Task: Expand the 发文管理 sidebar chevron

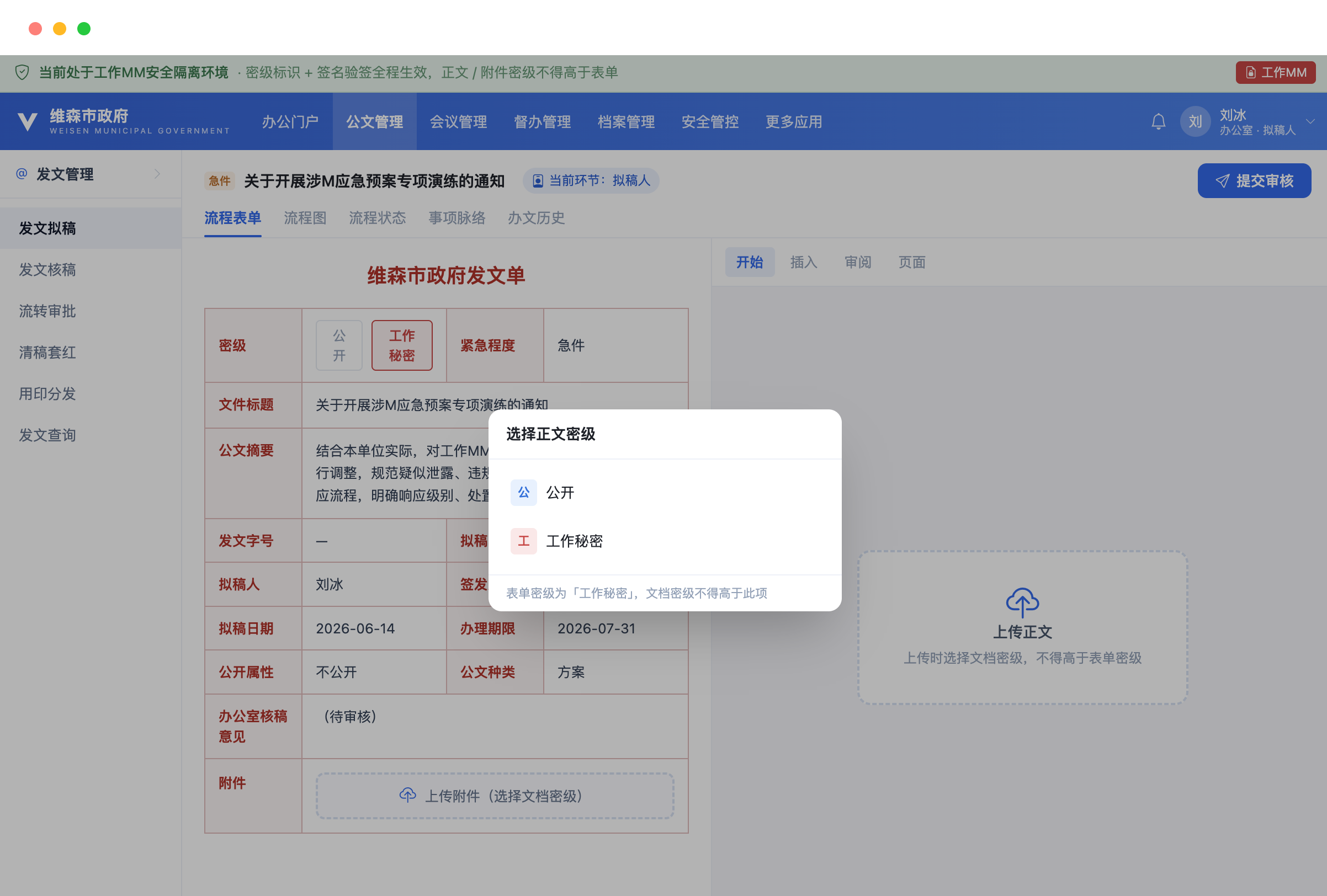Action: tap(157, 173)
